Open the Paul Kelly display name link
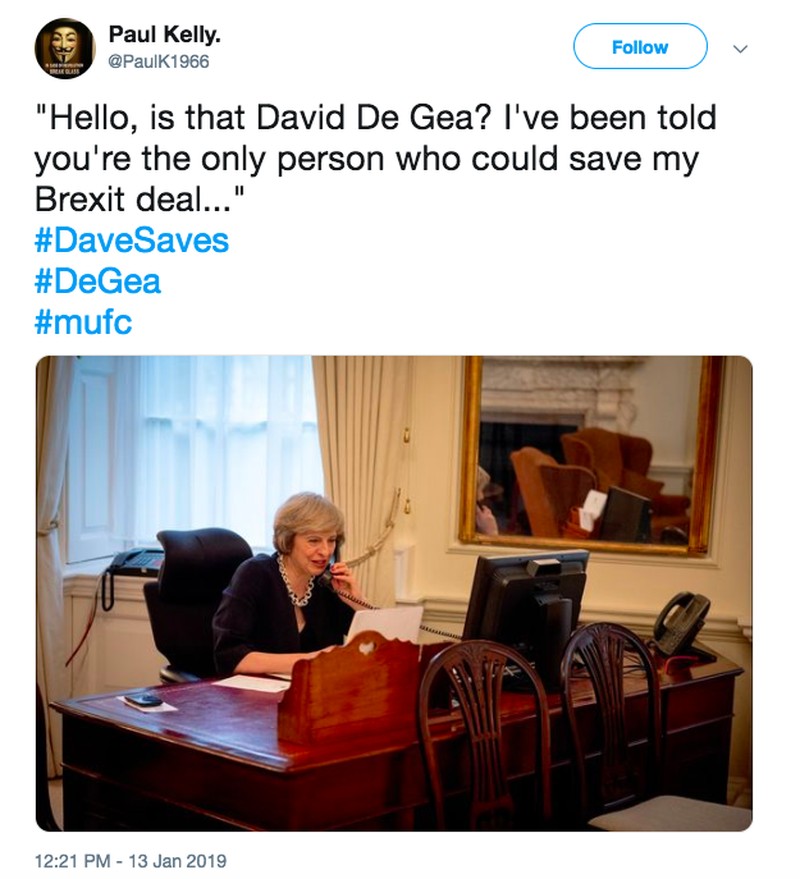Viewport: 800px width, 879px height. pos(164,36)
